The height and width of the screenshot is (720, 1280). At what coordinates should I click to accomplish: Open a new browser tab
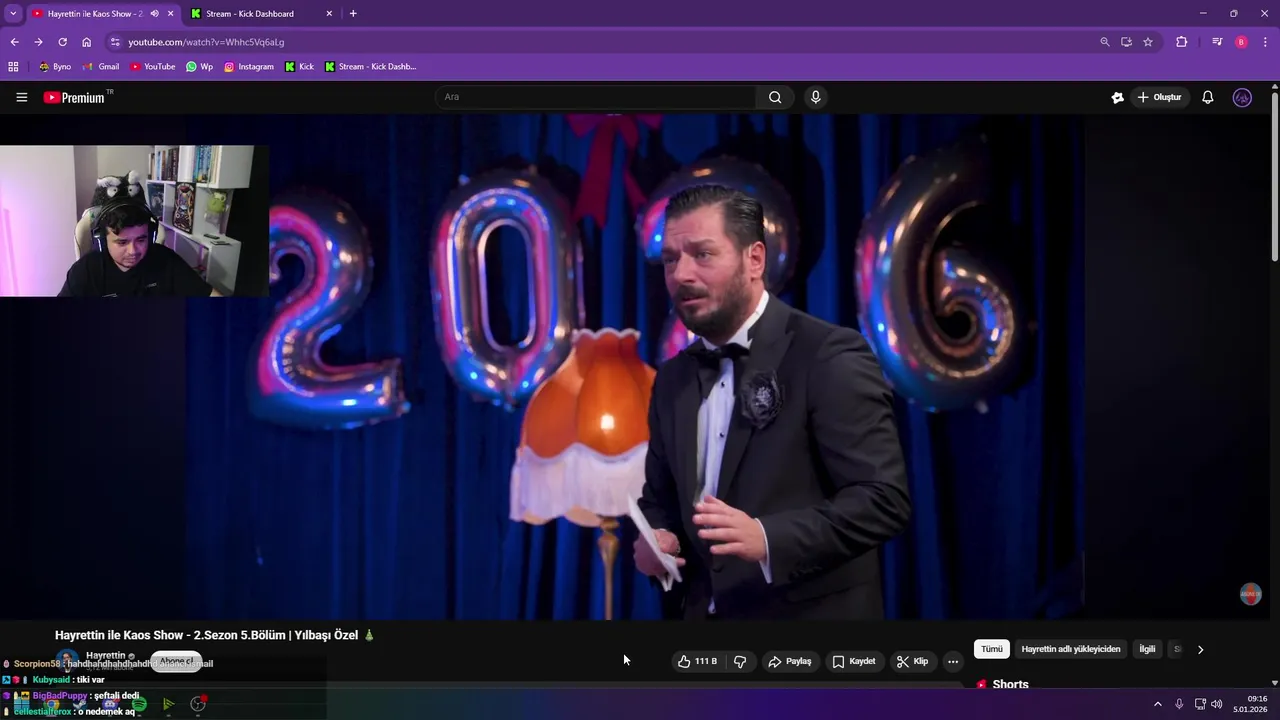pos(353,14)
